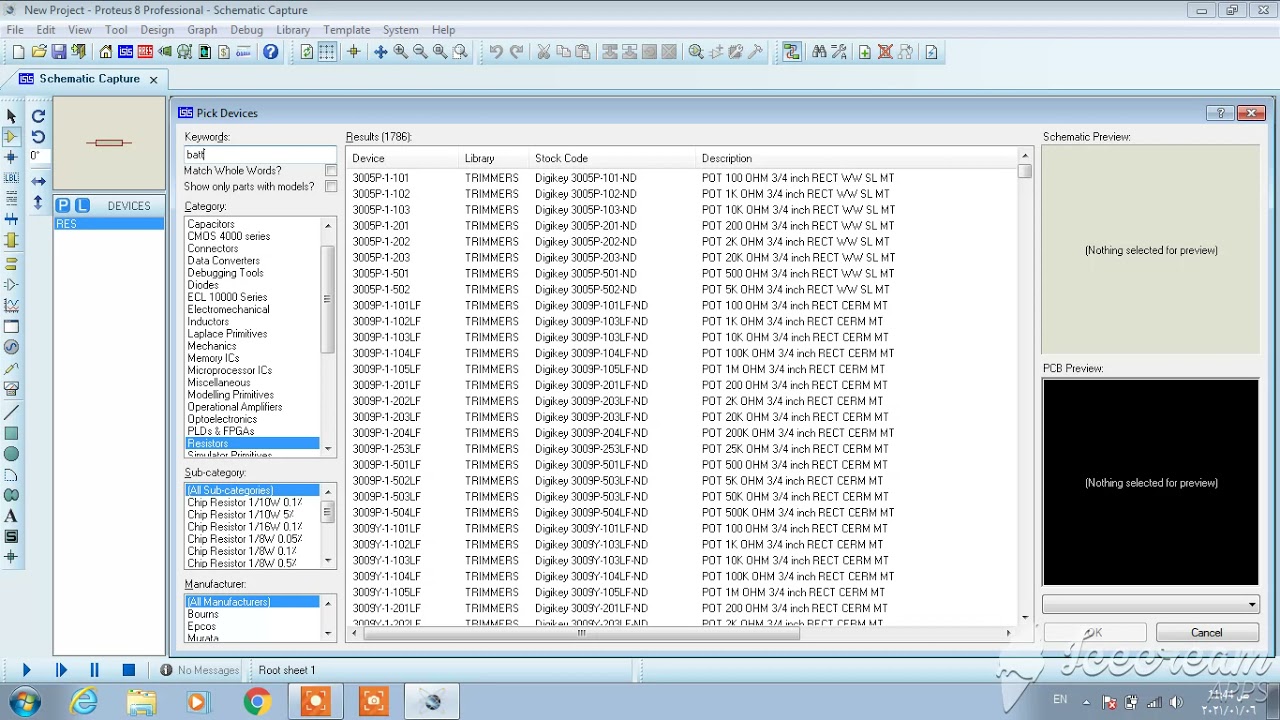Image resolution: width=1280 pixels, height=720 pixels.
Task: Click Pause simulation button
Action: coord(95,670)
